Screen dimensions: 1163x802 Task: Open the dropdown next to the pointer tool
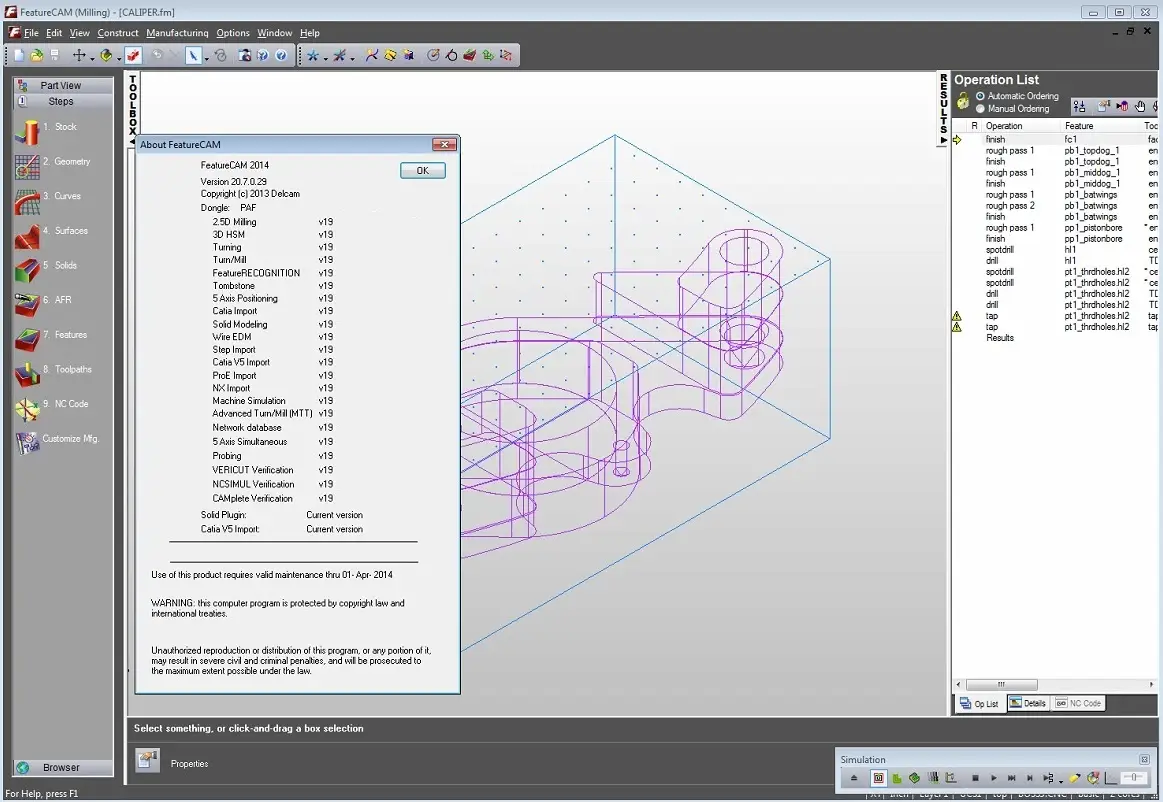pos(206,57)
